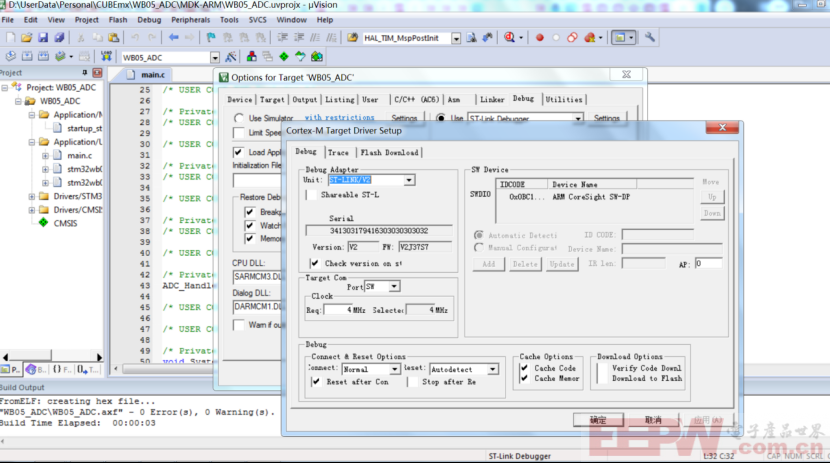Select the Manual Configuration radio button
This screenshot has width=830, height=463.
[x=479, y=248]
